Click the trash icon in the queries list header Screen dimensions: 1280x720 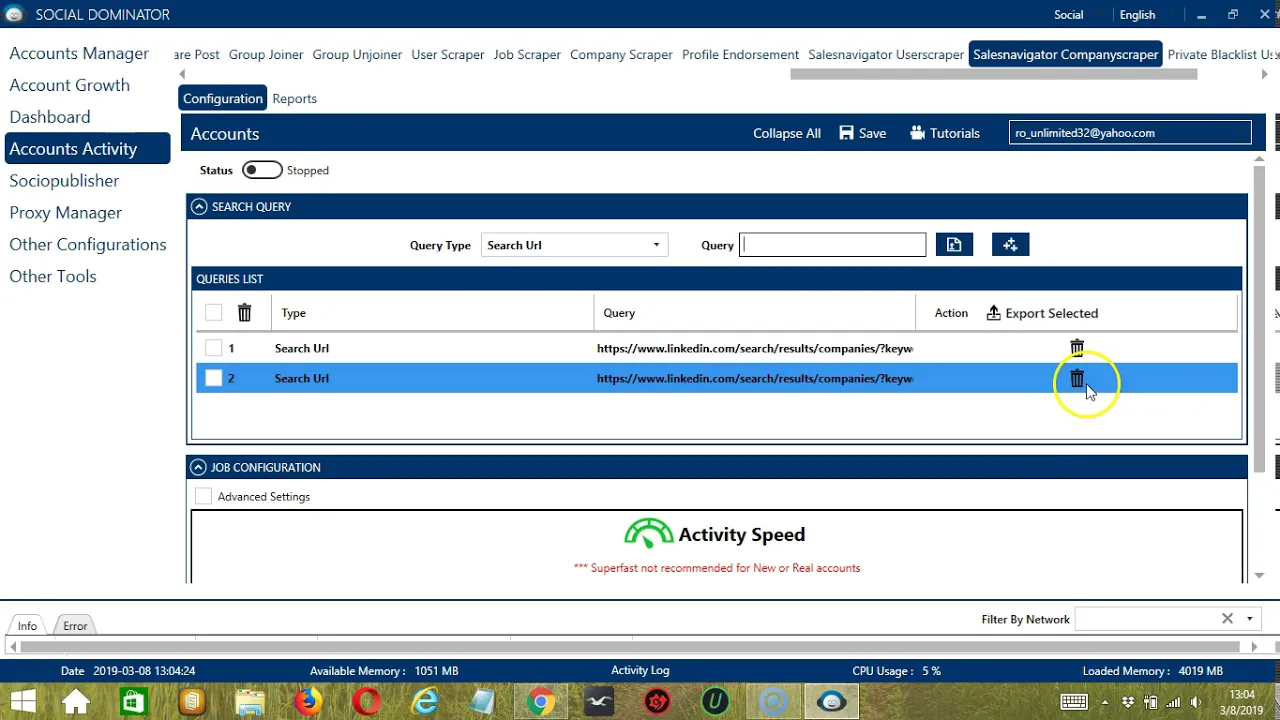[x=244, y=313]
